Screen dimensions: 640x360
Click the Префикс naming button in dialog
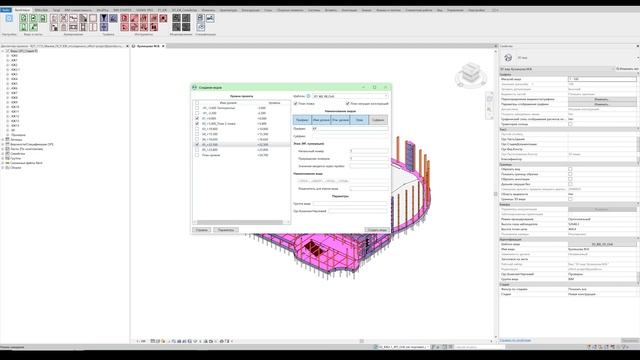tap(302, 120)
